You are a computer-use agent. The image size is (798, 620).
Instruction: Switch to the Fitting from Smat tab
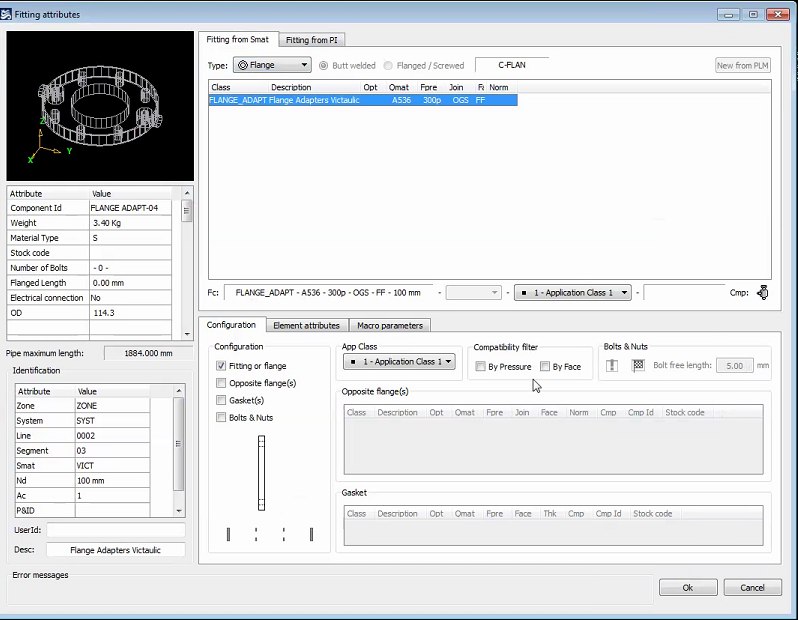[x=238, y=39]
